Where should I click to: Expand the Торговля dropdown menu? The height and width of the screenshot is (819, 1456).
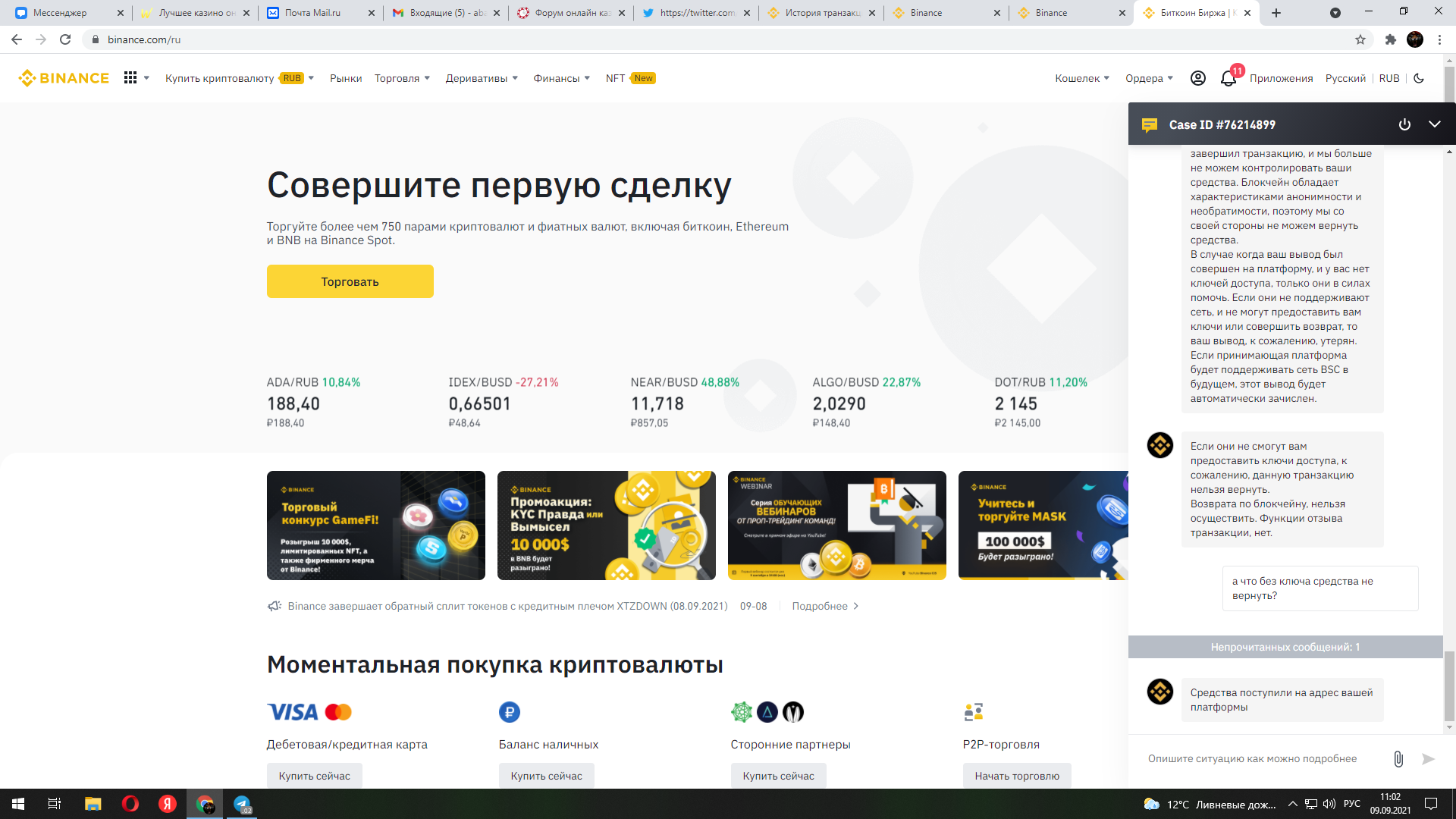click(402, 78)
